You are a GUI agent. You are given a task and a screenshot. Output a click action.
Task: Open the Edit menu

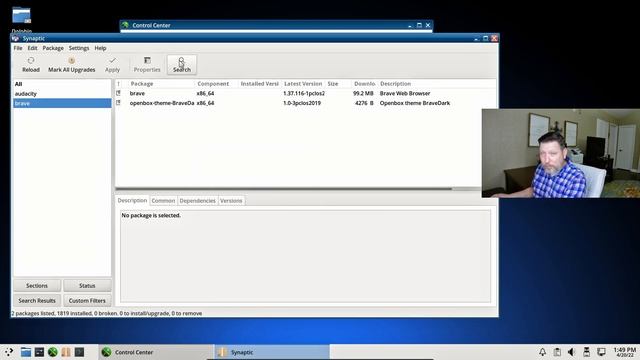(x=32, y=48)
